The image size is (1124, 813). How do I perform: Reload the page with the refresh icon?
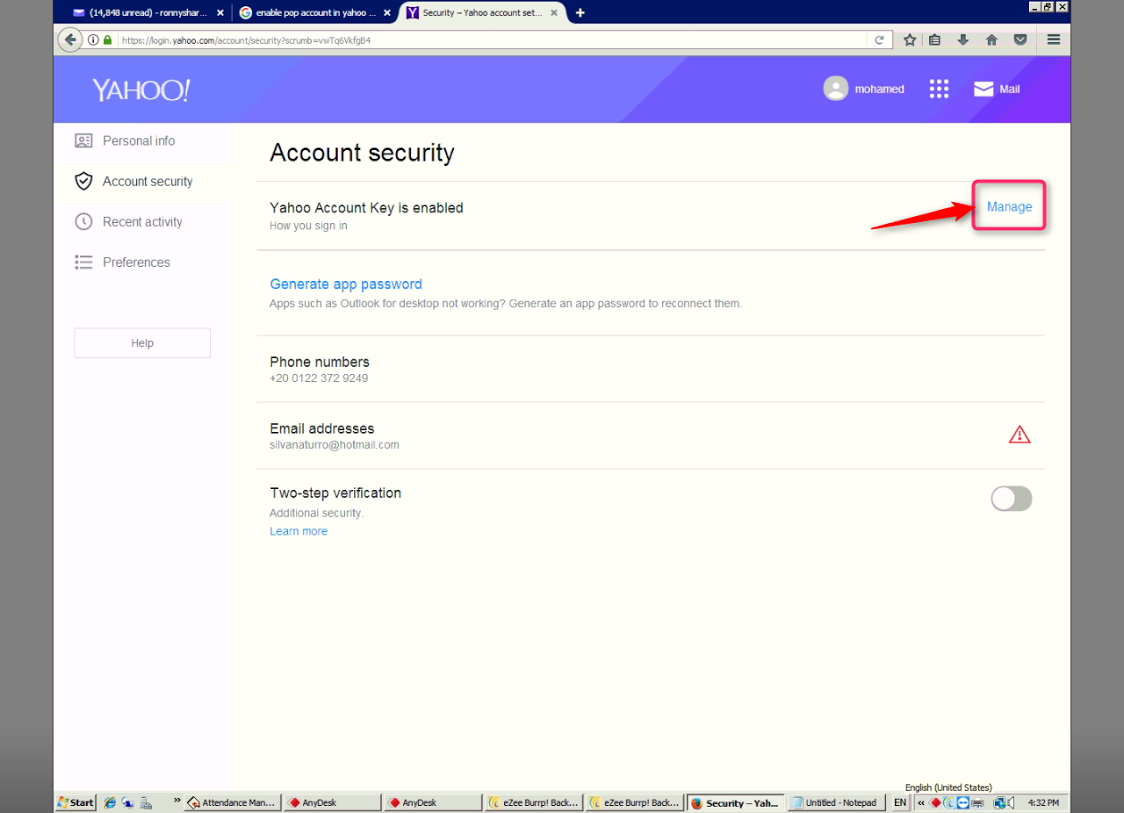(x=879, y=40)
